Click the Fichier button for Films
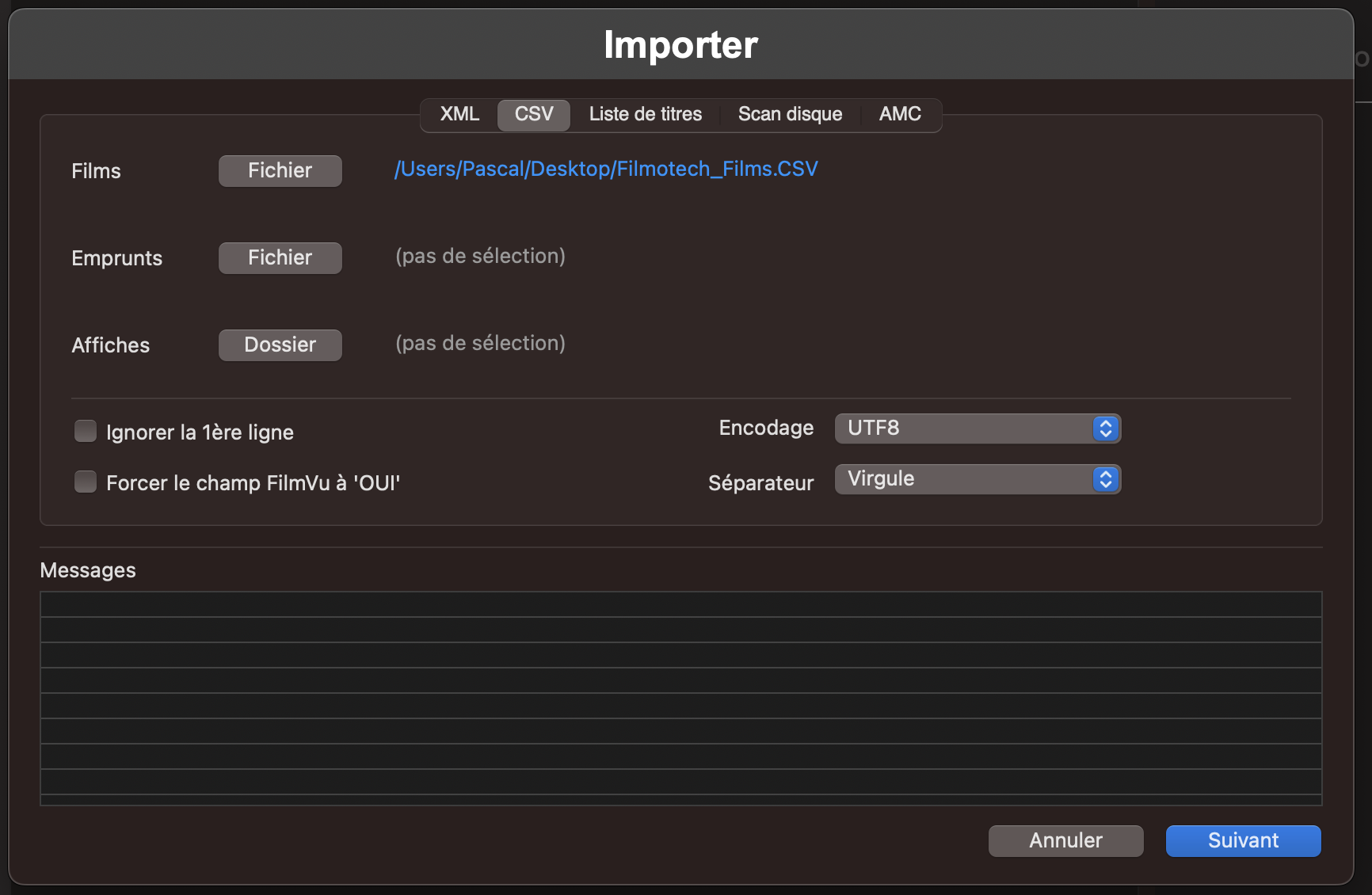 280,170
